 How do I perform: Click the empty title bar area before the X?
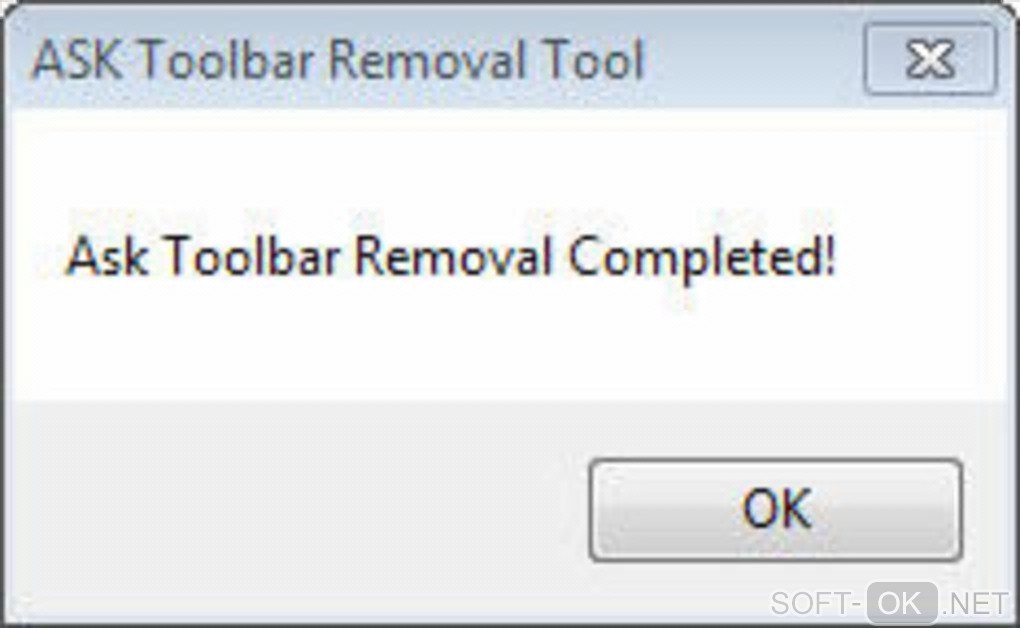pos(753,60)
